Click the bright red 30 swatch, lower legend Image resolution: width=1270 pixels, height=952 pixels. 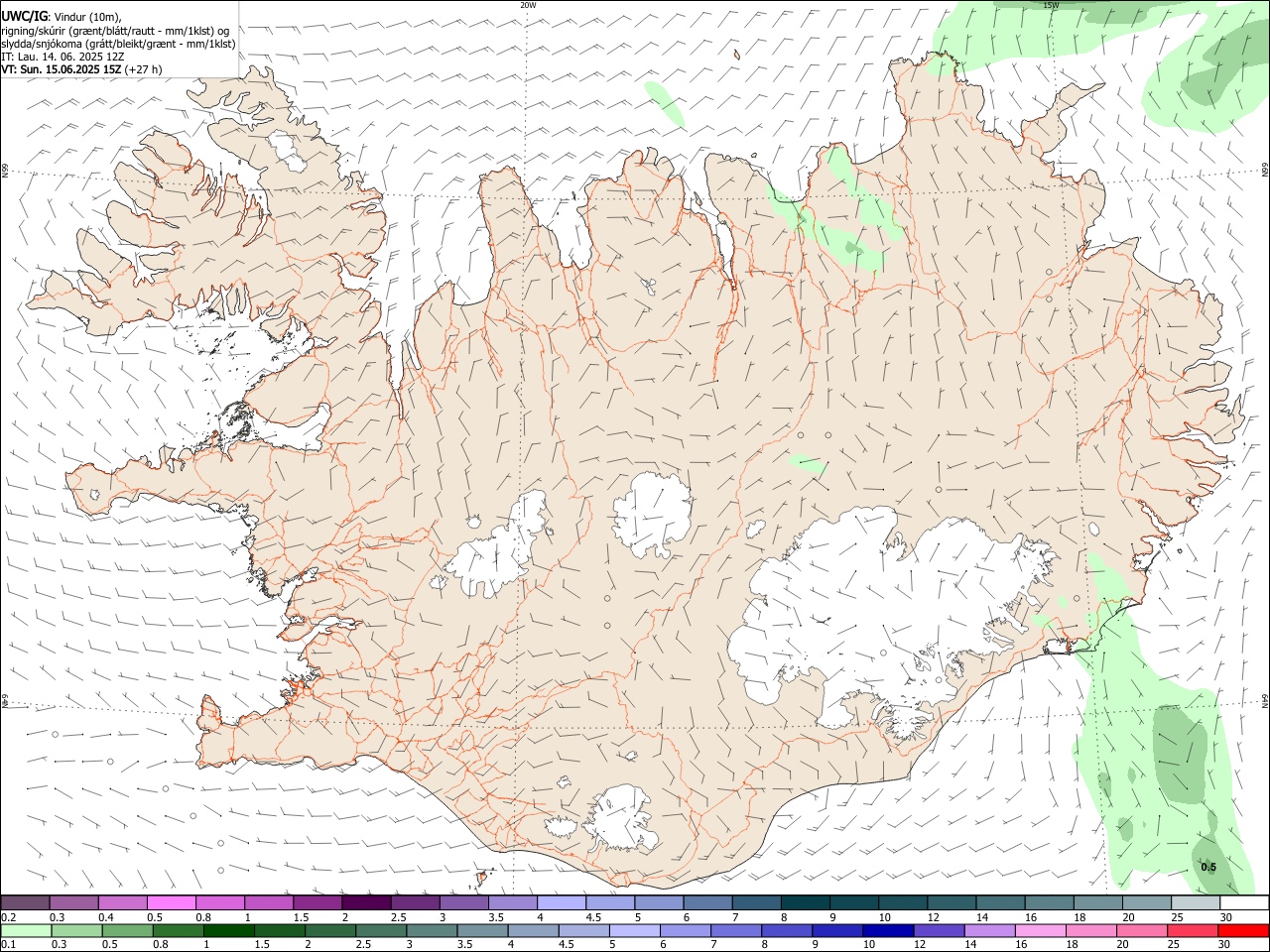(x=1242, y=930)
